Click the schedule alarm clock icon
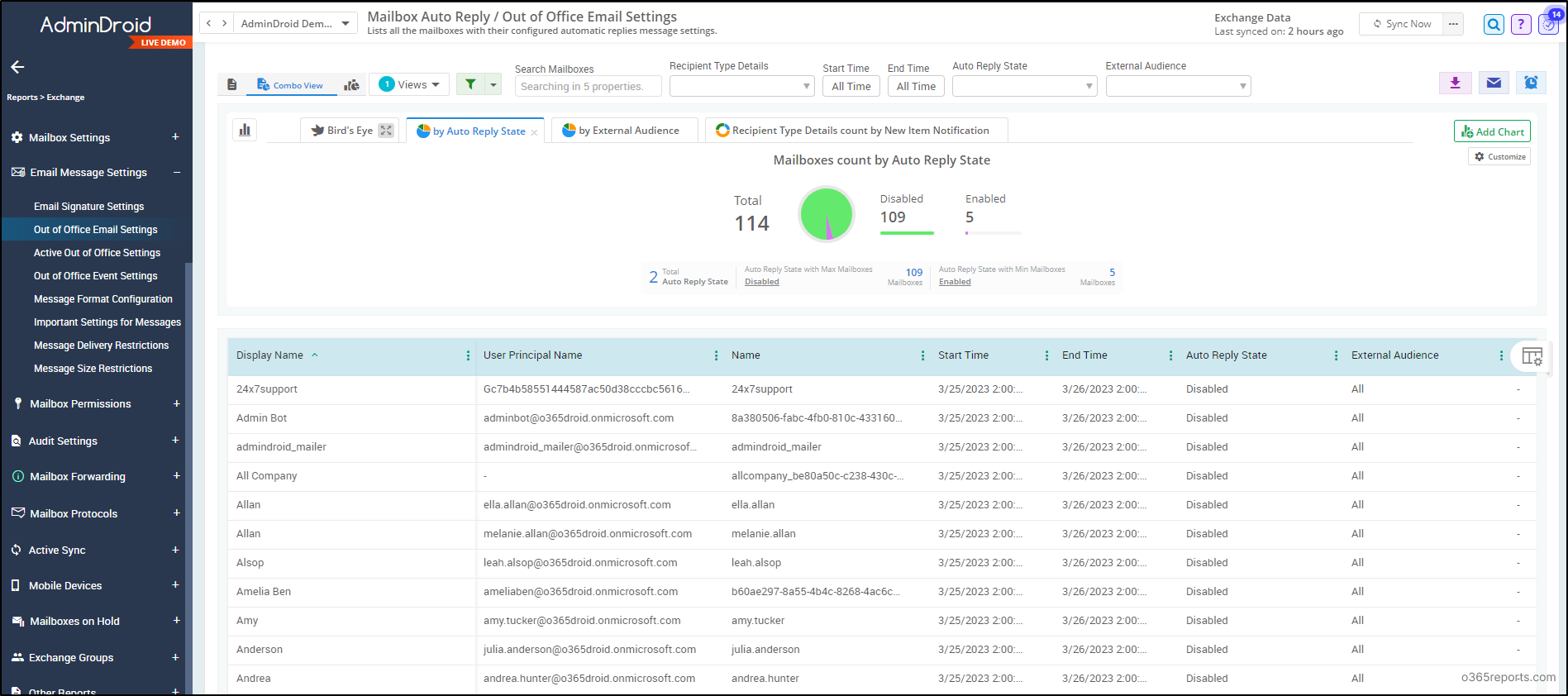 [x=1531, y=83]
